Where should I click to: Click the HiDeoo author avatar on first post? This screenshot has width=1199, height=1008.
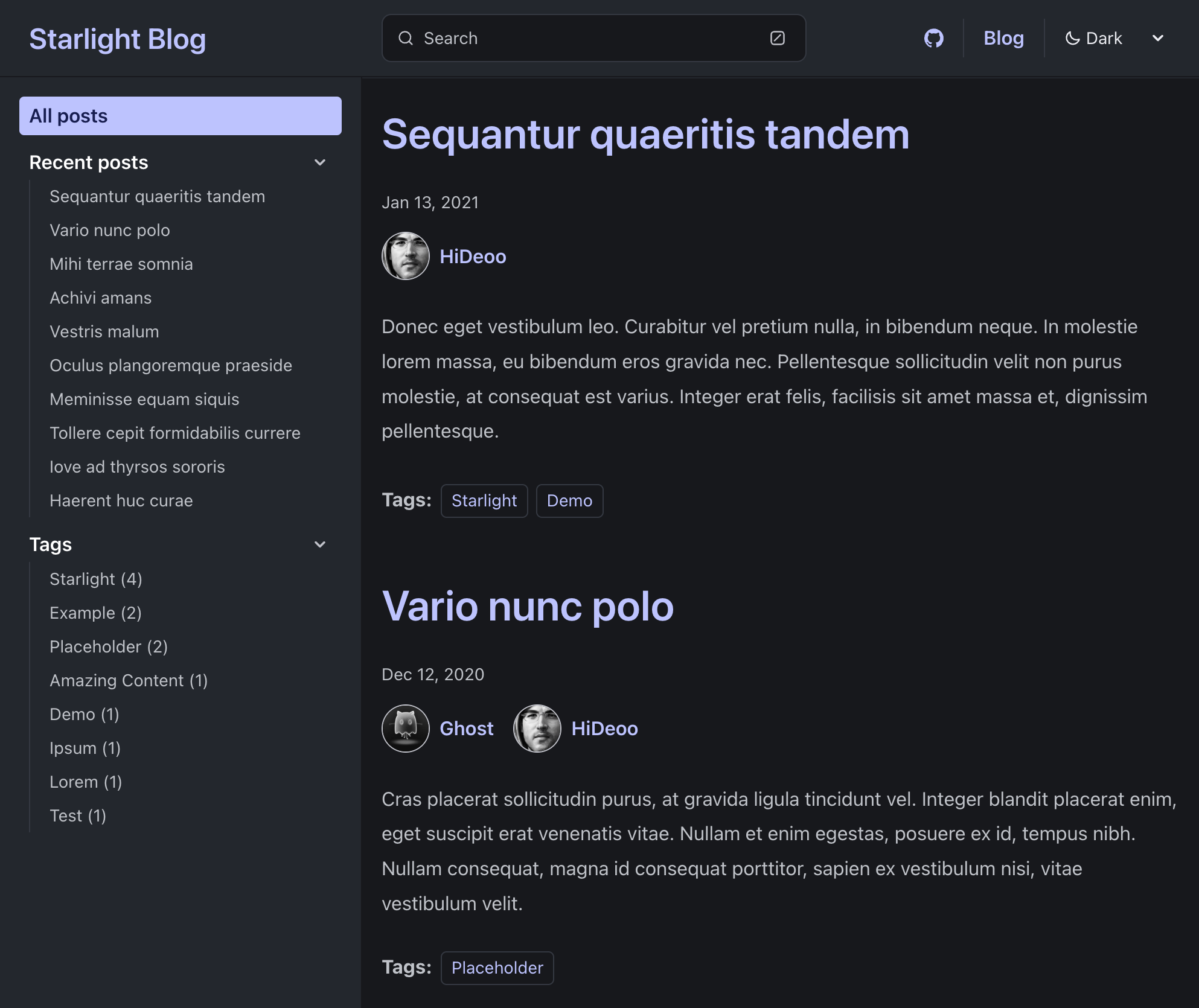pyautogui.click(x=405, y=256)
